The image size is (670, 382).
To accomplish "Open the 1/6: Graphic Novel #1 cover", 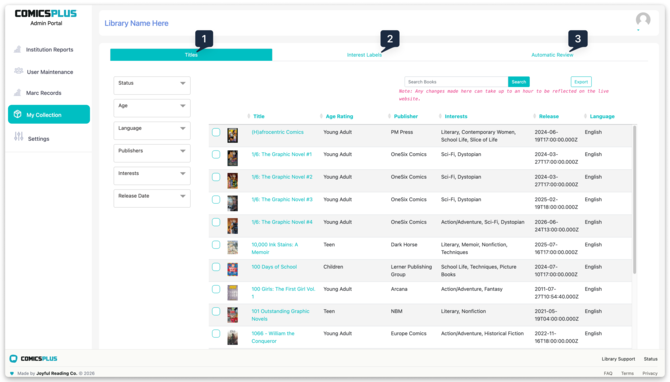I will (x=232, y=158).
